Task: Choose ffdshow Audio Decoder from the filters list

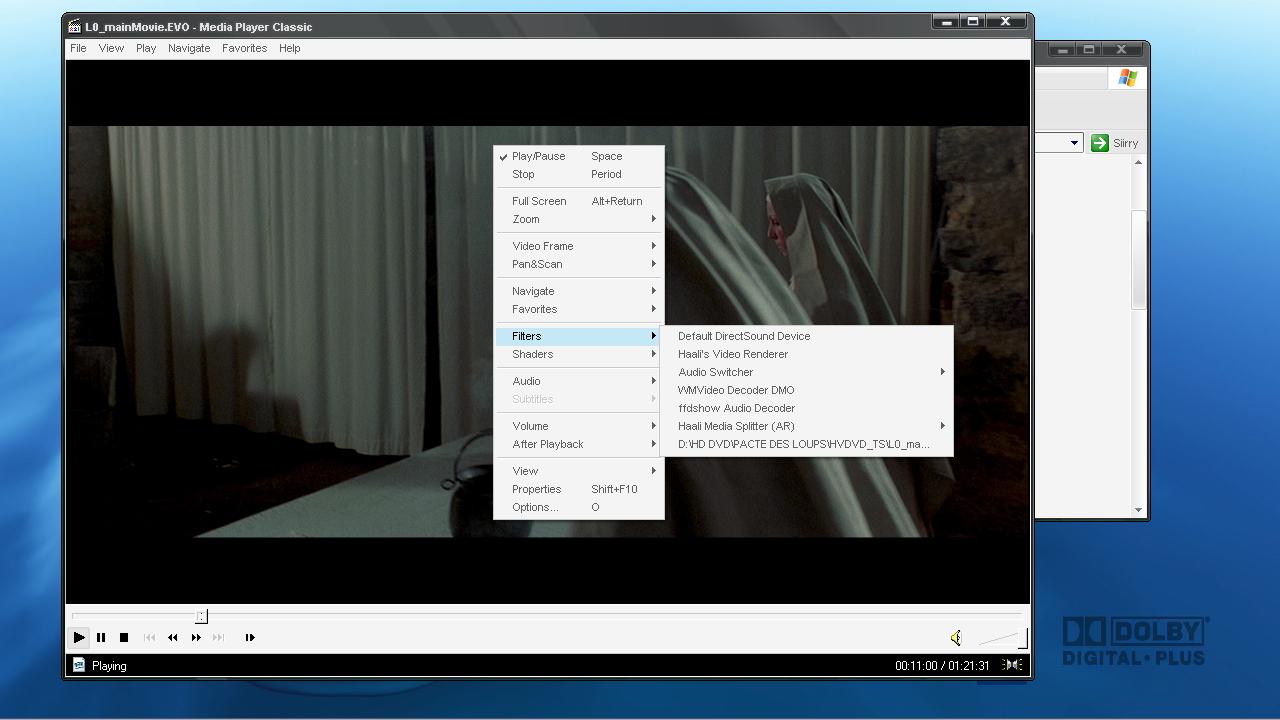Action: pos(736,408)
